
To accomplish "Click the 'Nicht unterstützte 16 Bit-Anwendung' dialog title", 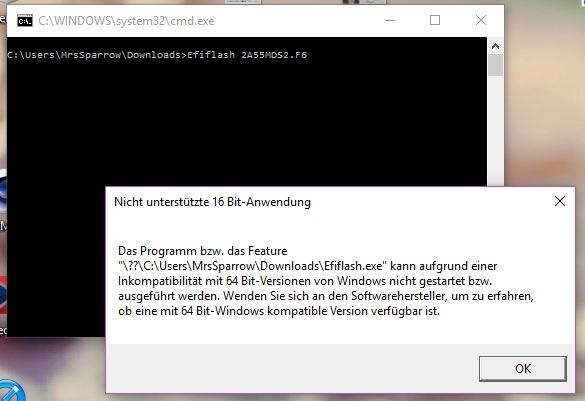I will tap(212, 202).
